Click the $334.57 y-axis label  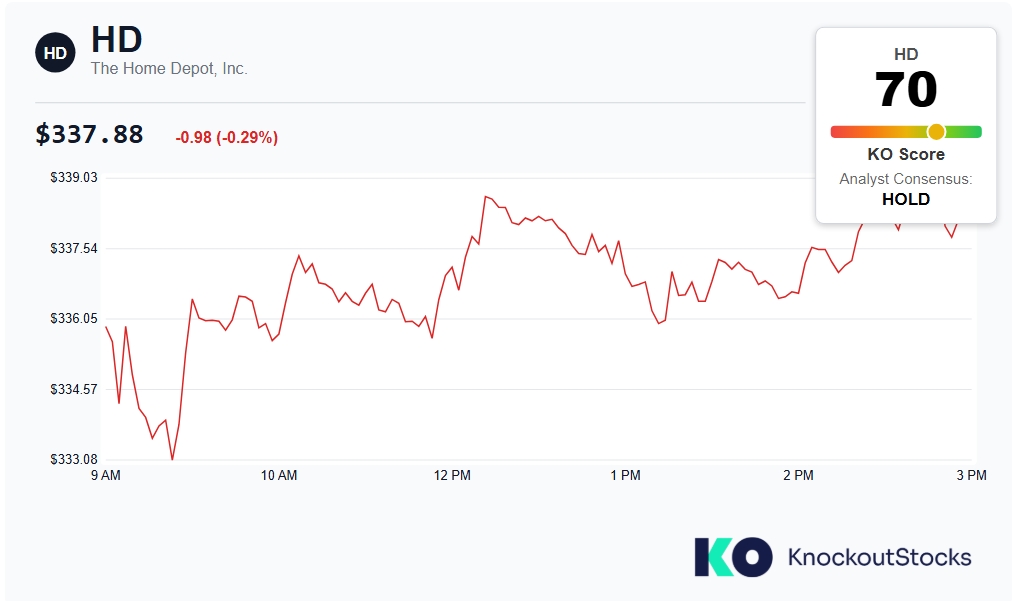tap(74, 389)
